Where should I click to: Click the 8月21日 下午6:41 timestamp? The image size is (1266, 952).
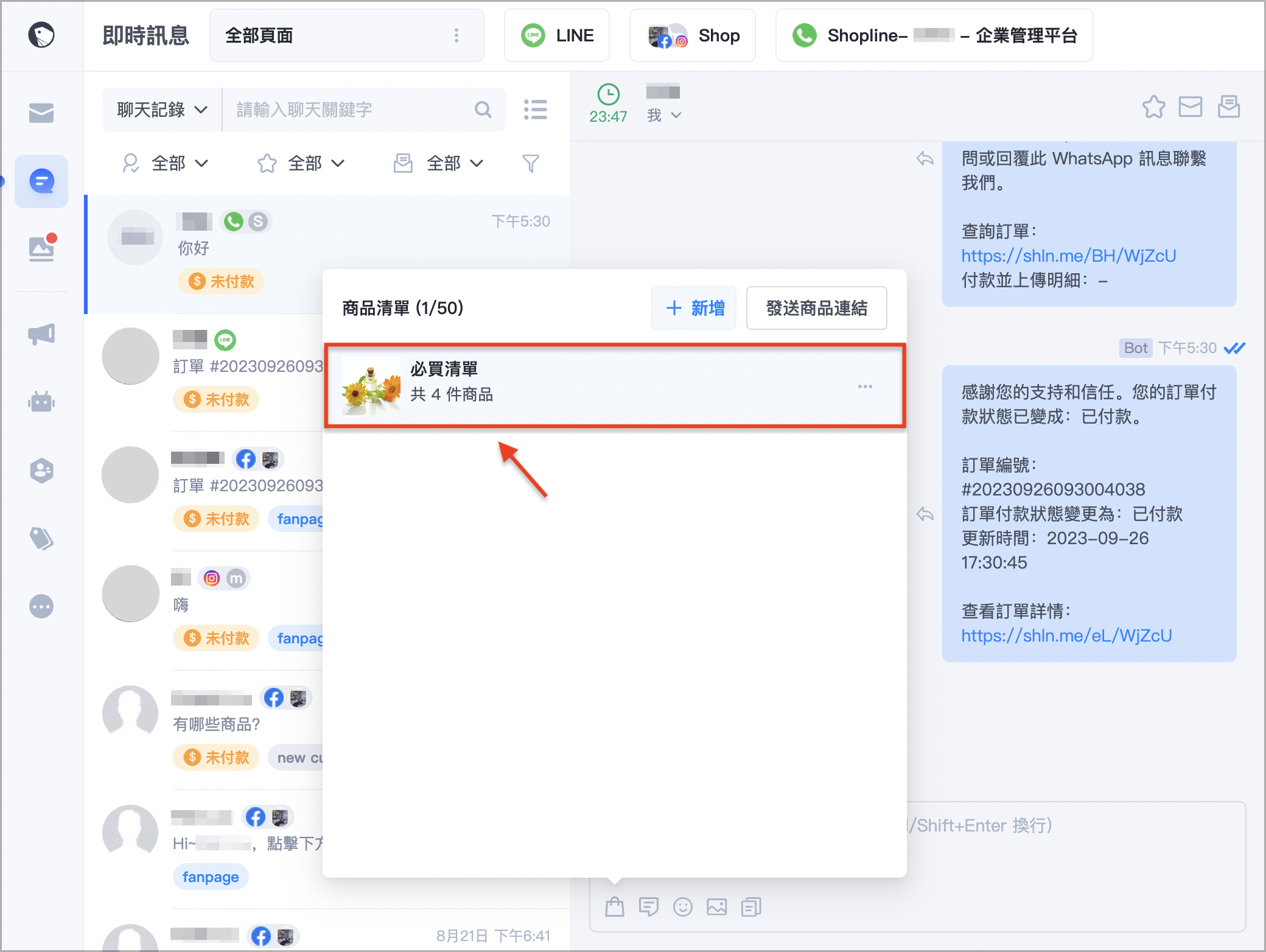coord(493,936)
